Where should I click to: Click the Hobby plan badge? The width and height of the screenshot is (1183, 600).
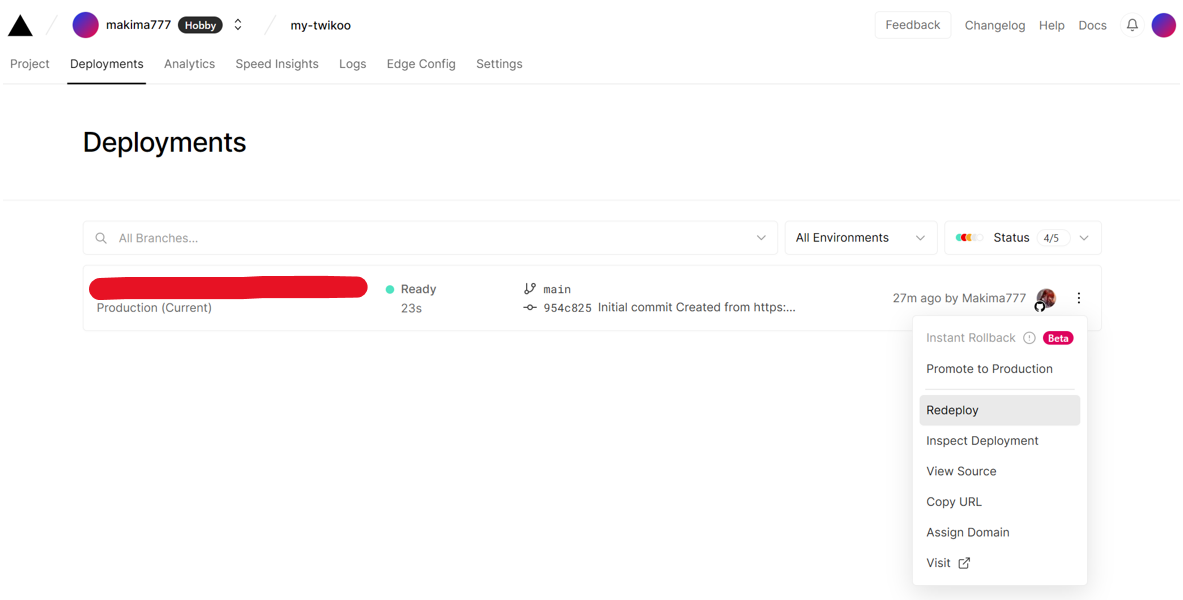(200, 25)
